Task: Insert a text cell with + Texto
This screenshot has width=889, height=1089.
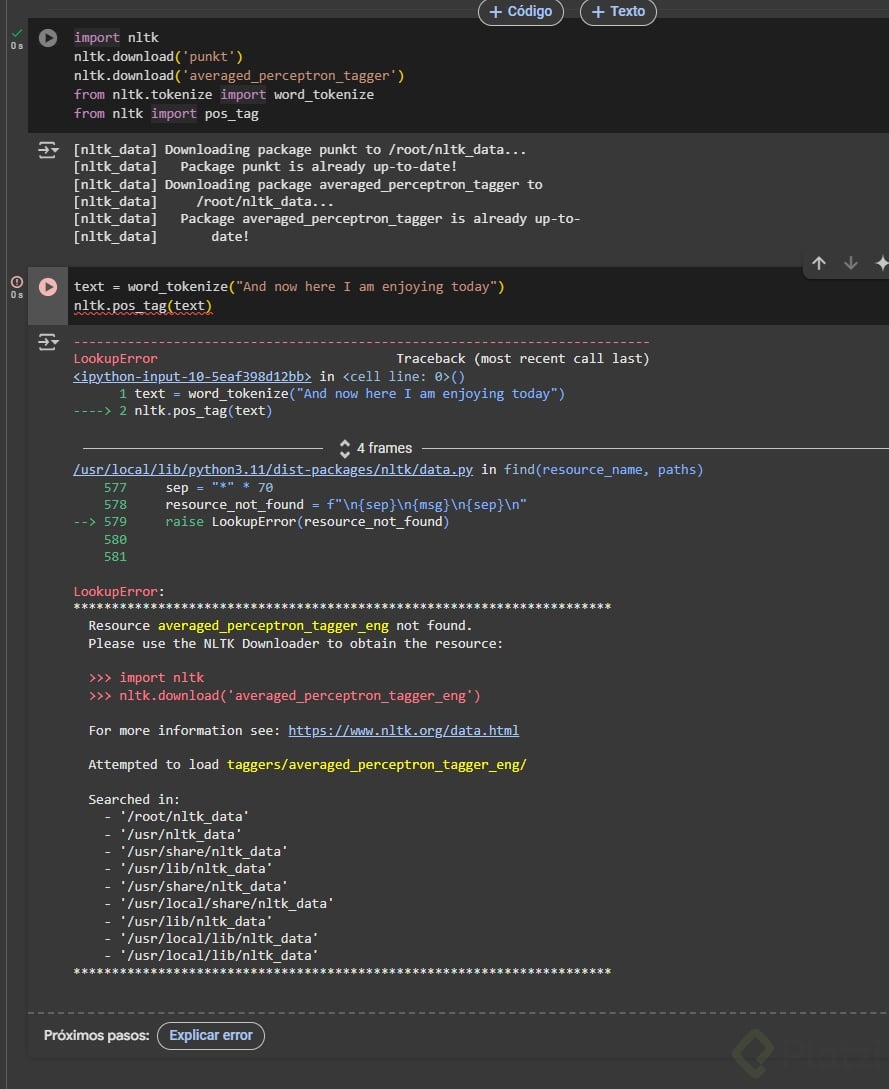Action: (618, 12)
